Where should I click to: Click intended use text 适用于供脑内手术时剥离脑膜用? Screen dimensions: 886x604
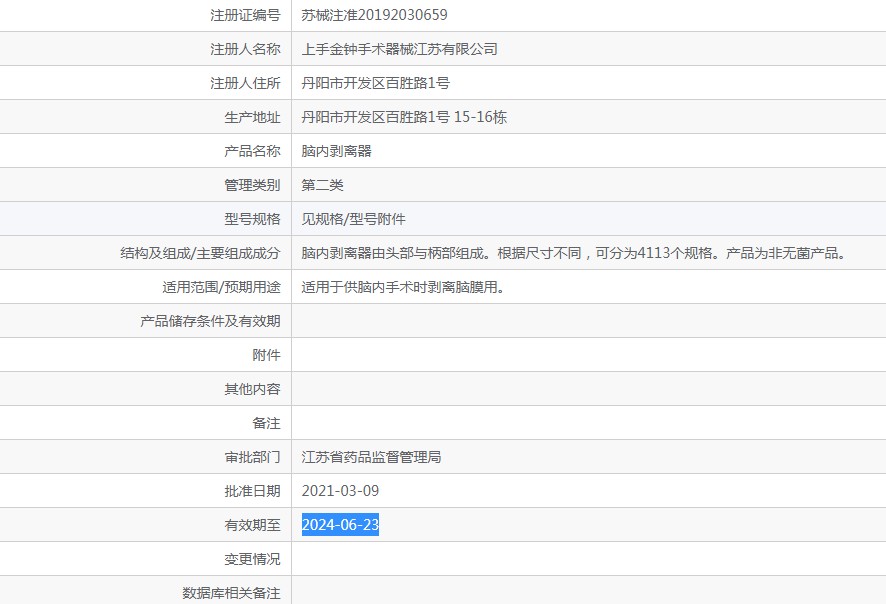tap(403, 287)
